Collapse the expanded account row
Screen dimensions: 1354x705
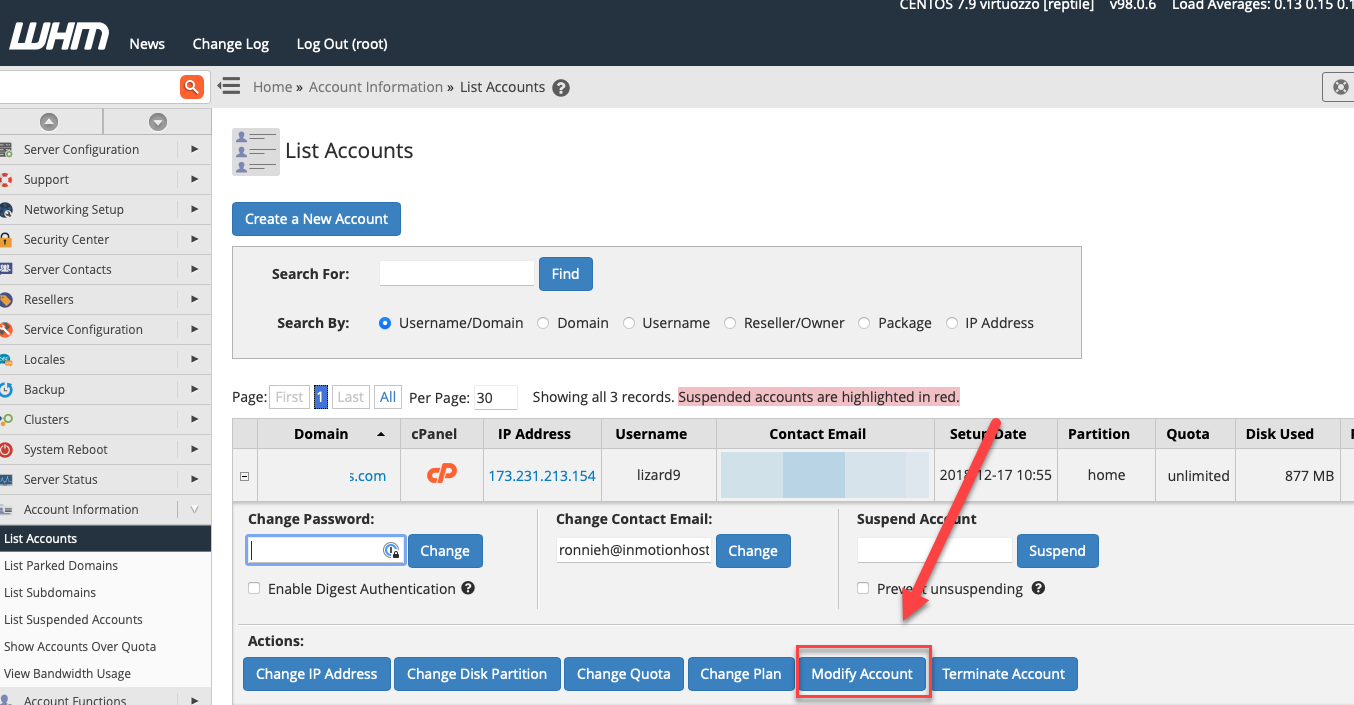pyautogui.click(x=245, y=476)
